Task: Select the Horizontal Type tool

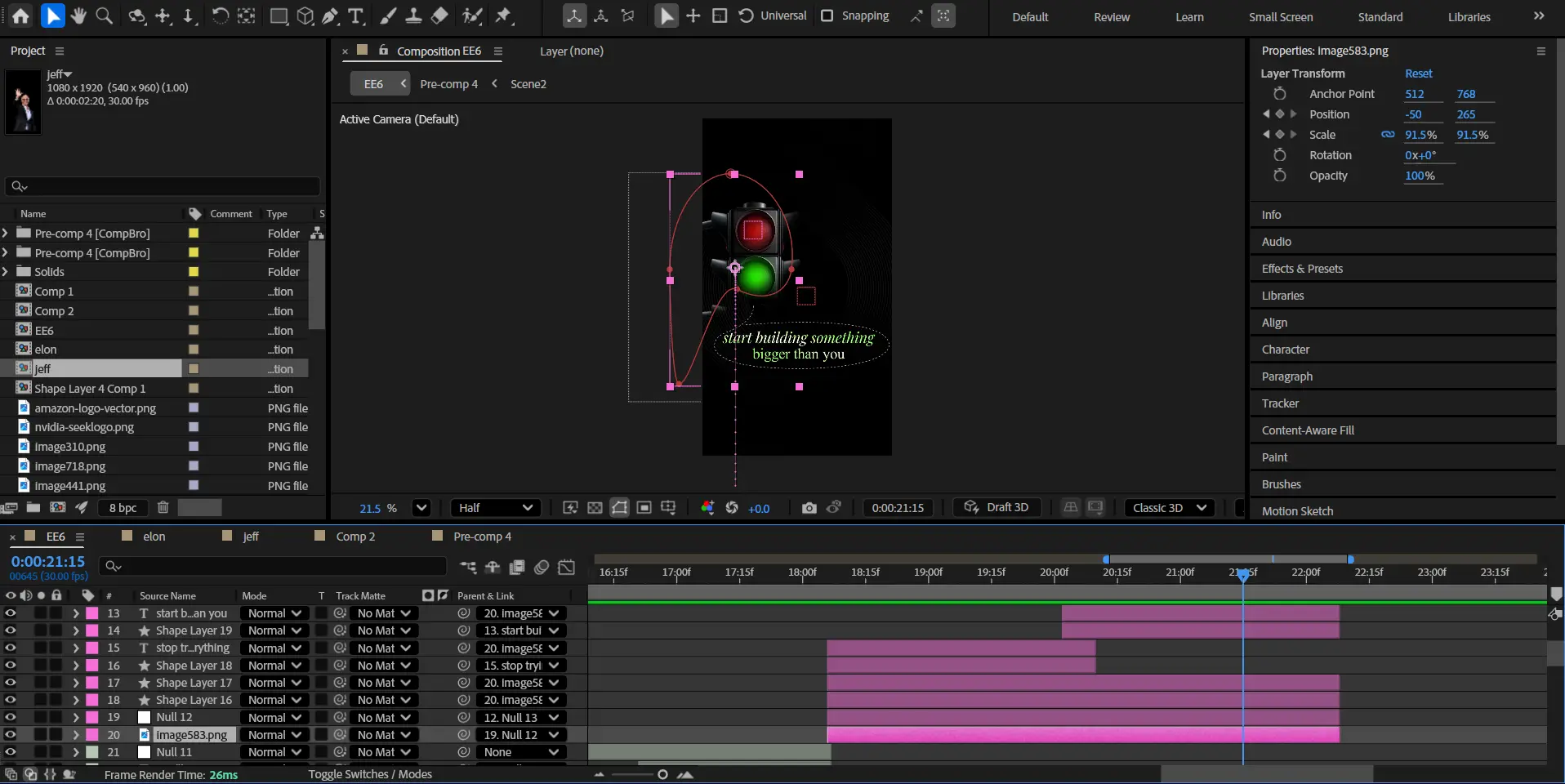Action: point(355,16)
